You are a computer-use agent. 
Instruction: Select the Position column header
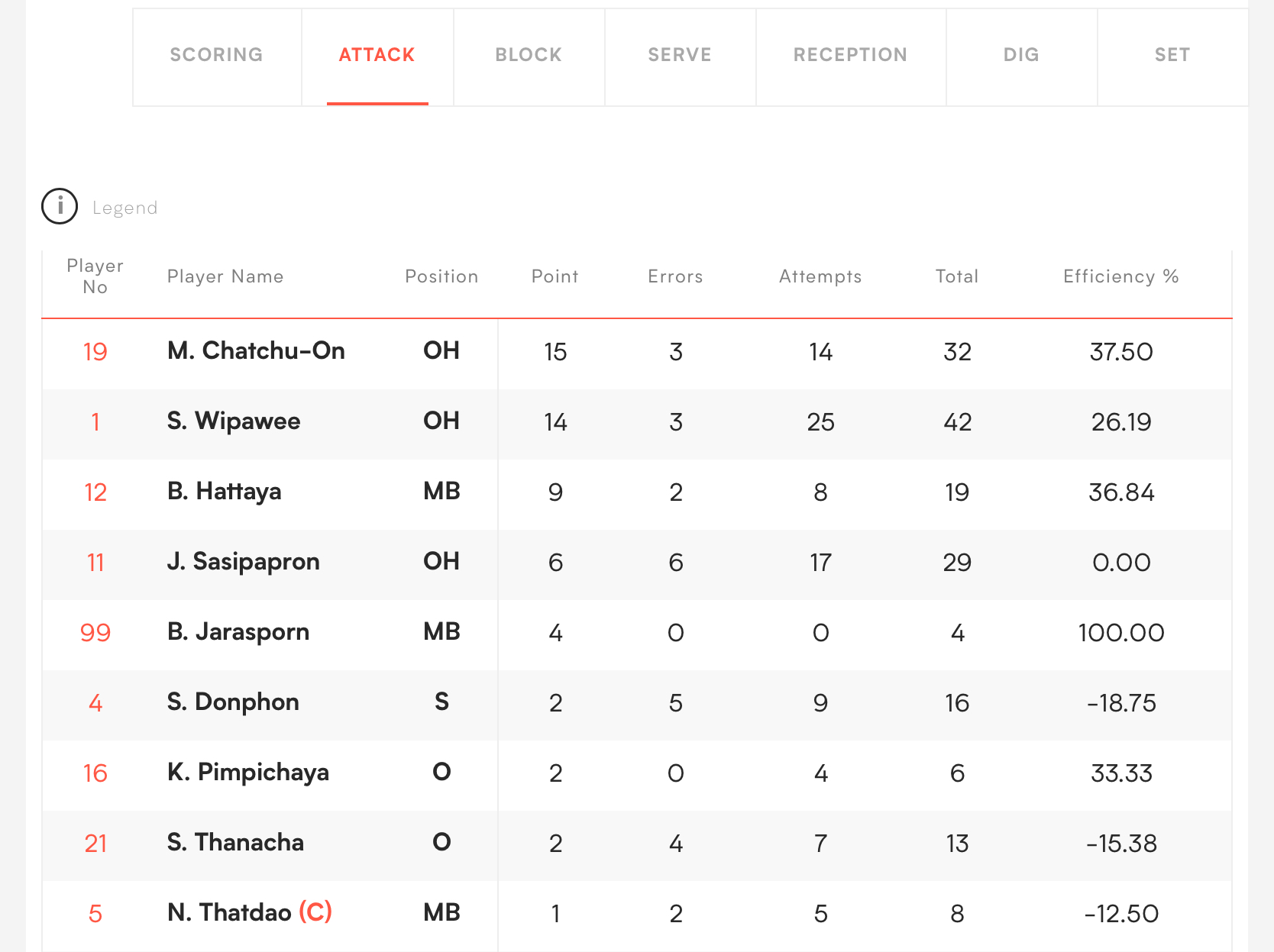tap(441, 276)
